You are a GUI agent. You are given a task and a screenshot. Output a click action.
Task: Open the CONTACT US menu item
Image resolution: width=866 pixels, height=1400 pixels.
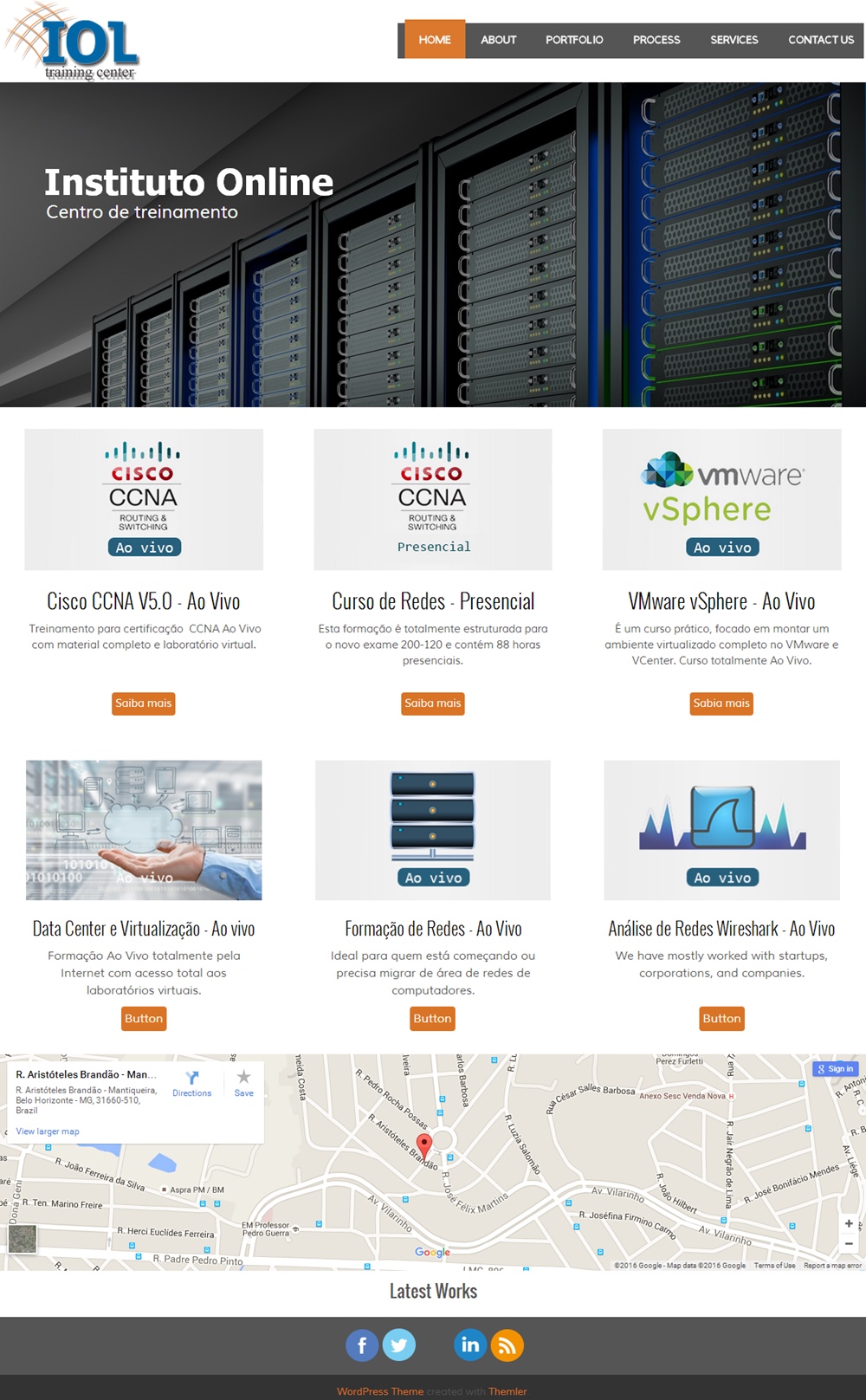point(821,40)
